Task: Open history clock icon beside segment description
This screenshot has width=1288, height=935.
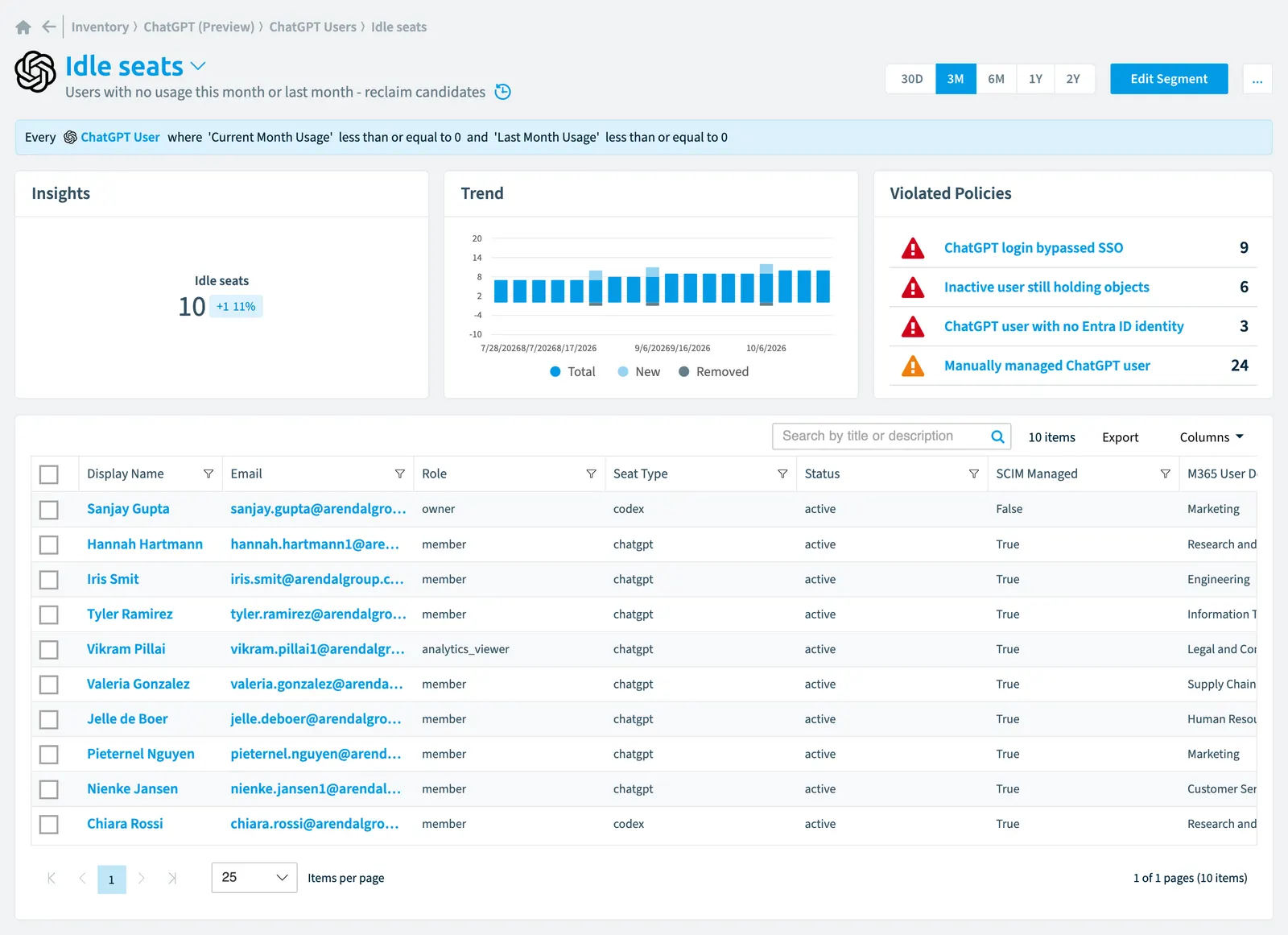Action: [503, 92]
